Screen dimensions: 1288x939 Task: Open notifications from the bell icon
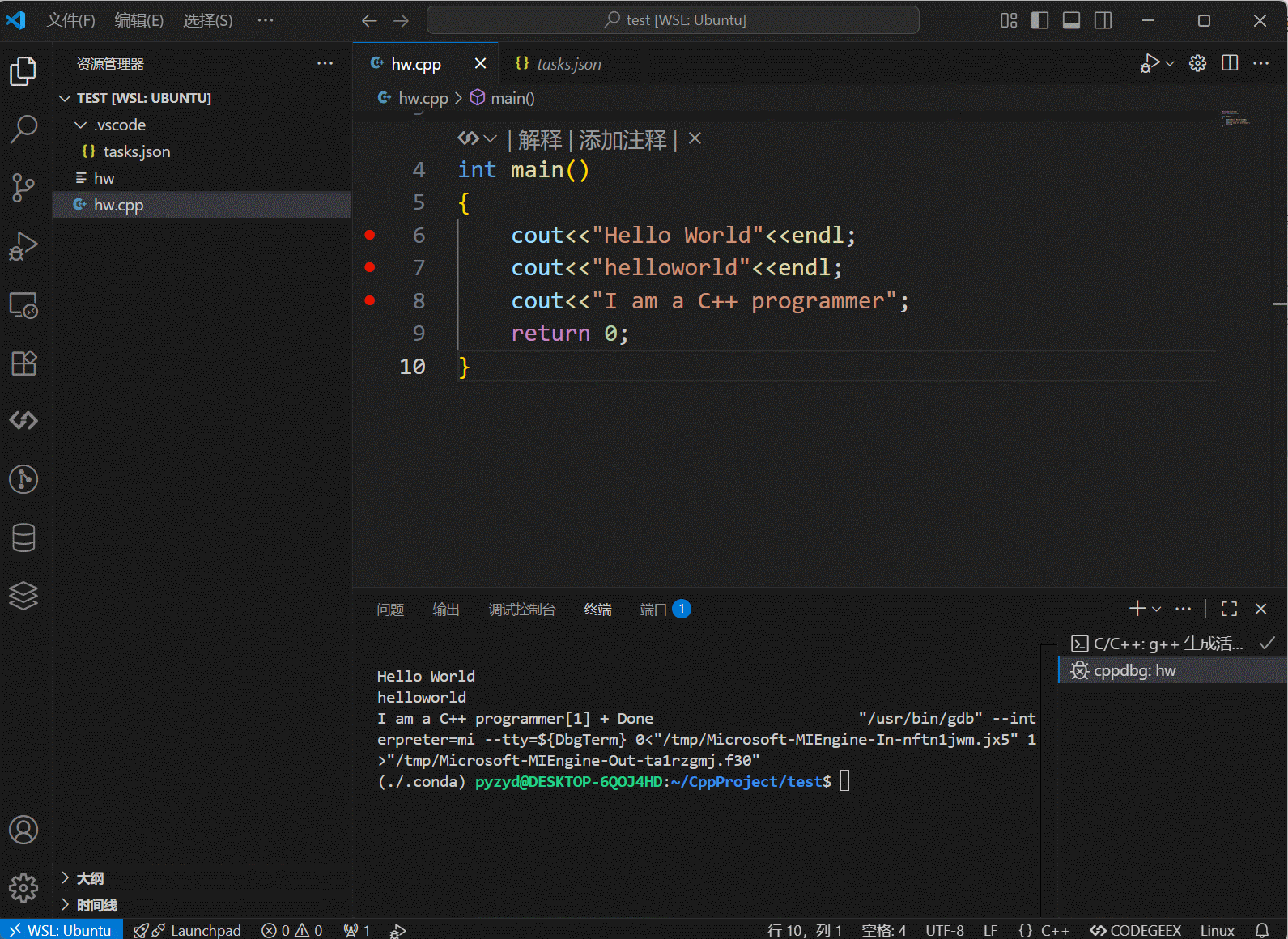pos(1262,930)
